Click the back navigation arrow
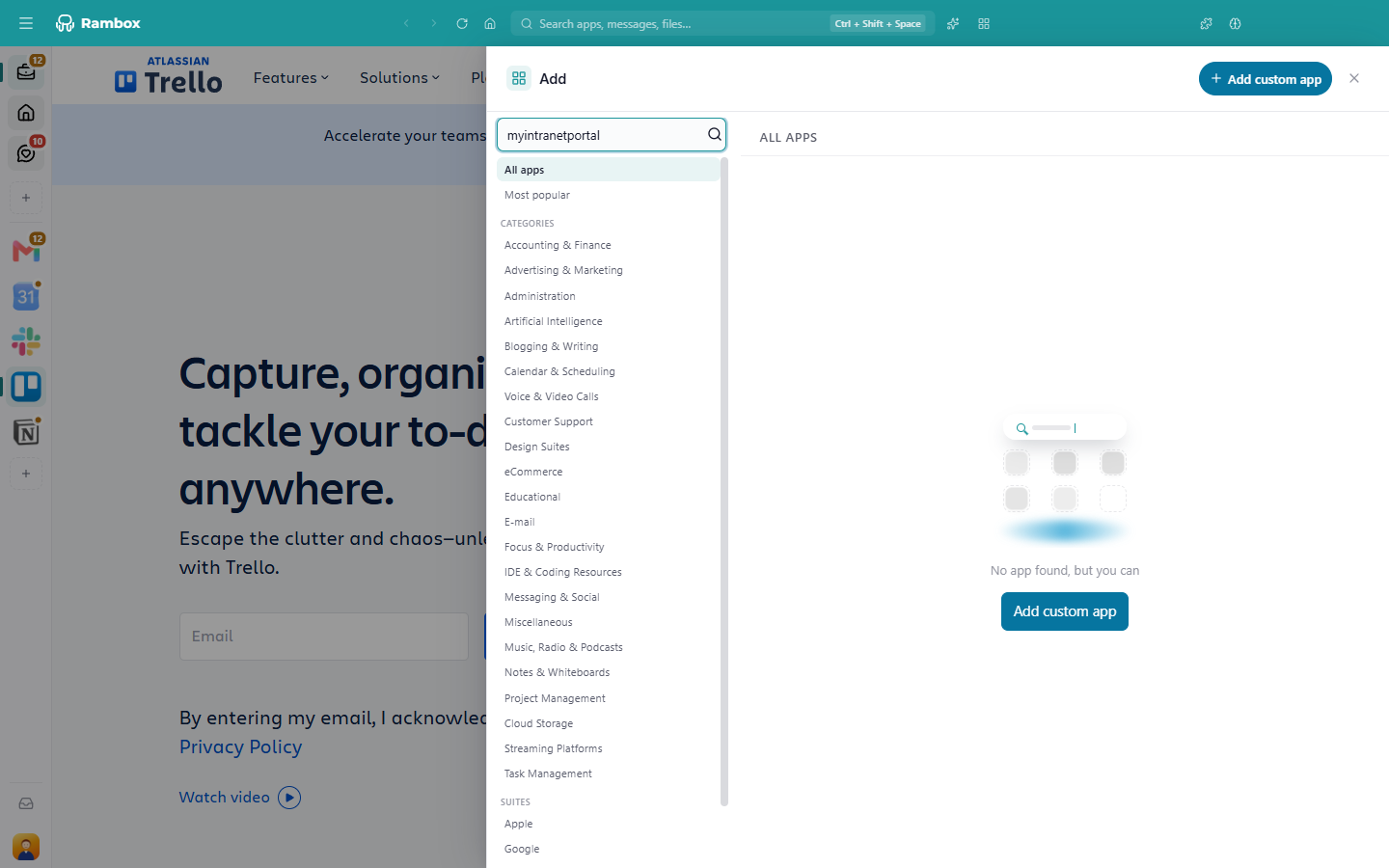This screenshot has width=1389, height=868. [406, 23]
